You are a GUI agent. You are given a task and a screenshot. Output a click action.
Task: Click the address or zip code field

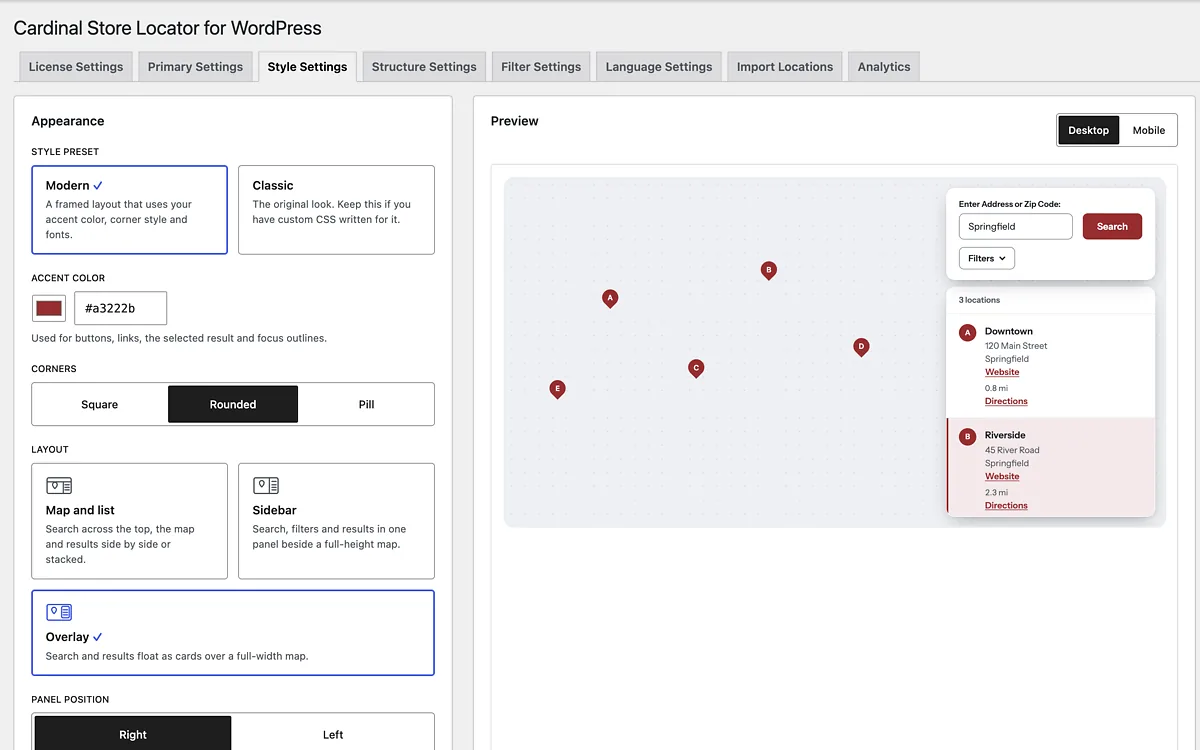pyautogui.click(x=1016, y=226)
